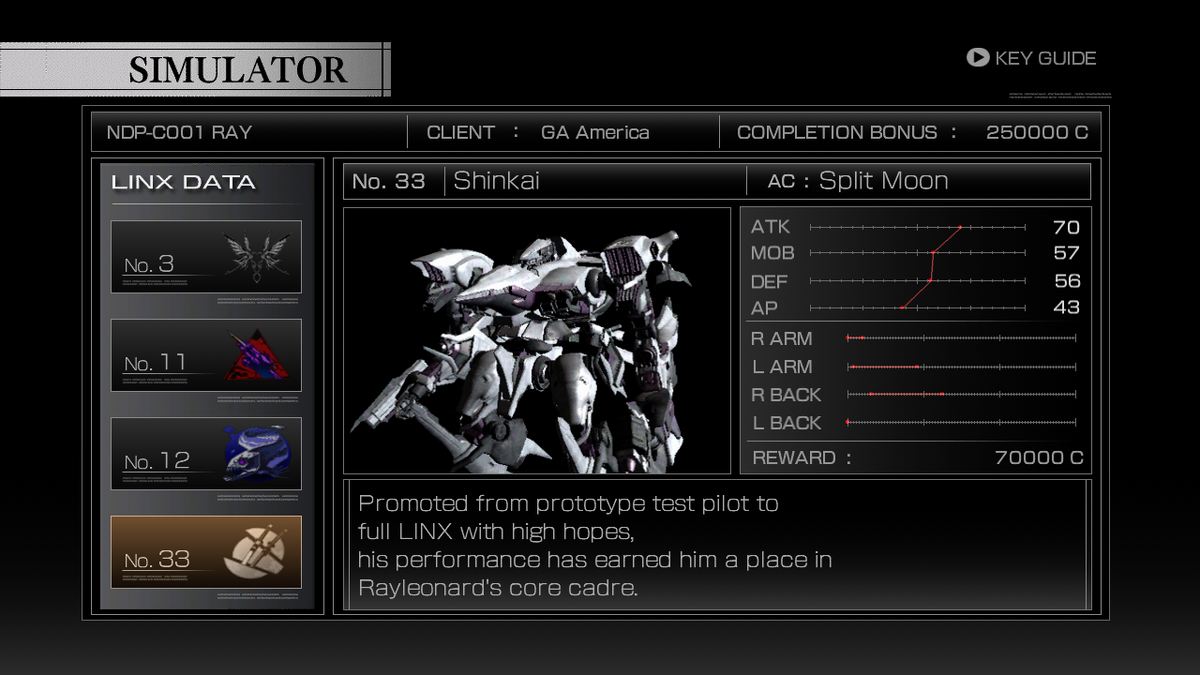The width and height of the screenshot is (1200, 675).
Task: Click the REWARD 70000 C row
Action: [x=916, y=458]
